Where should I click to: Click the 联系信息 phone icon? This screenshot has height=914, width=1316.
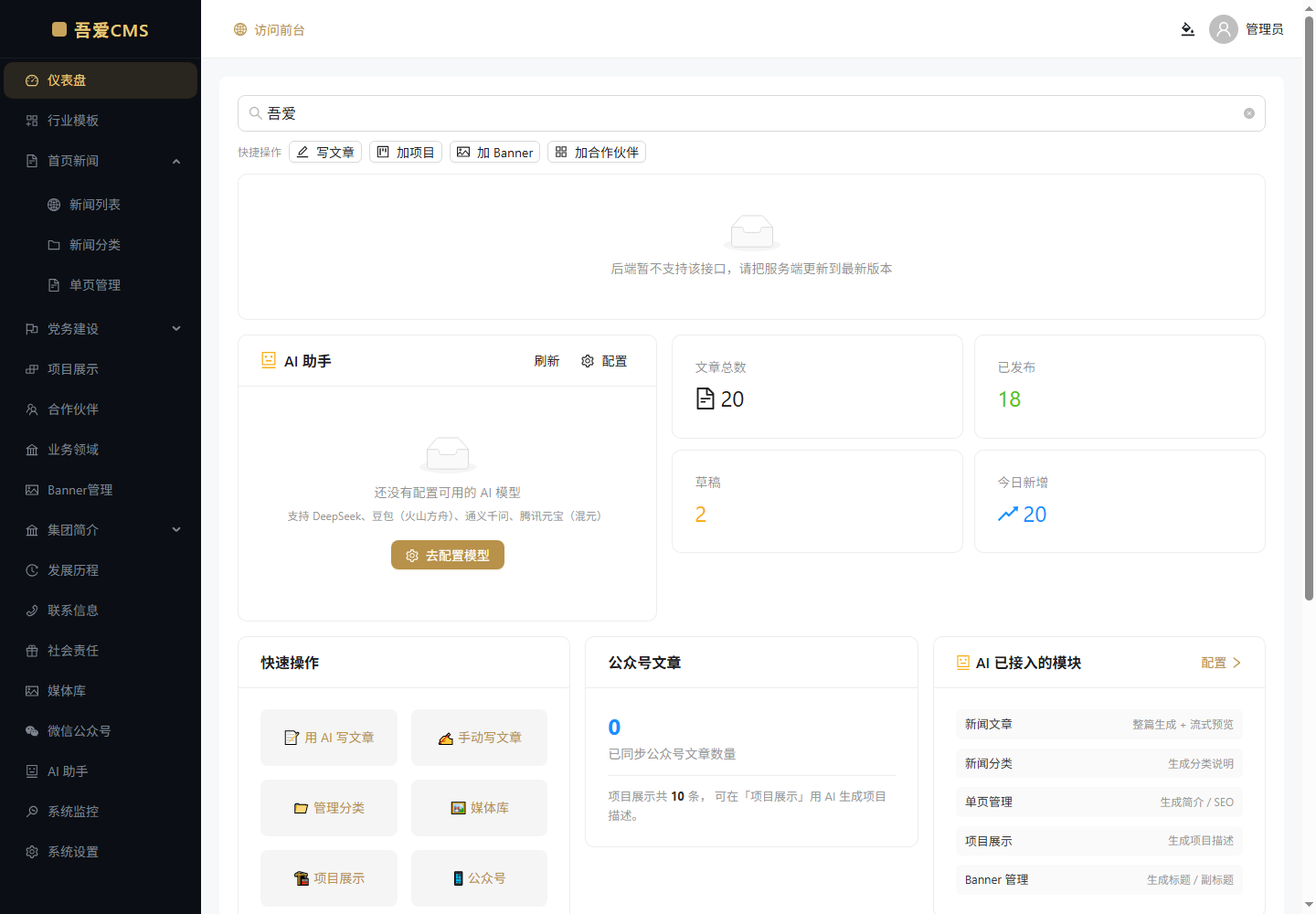tap(32, 611)
